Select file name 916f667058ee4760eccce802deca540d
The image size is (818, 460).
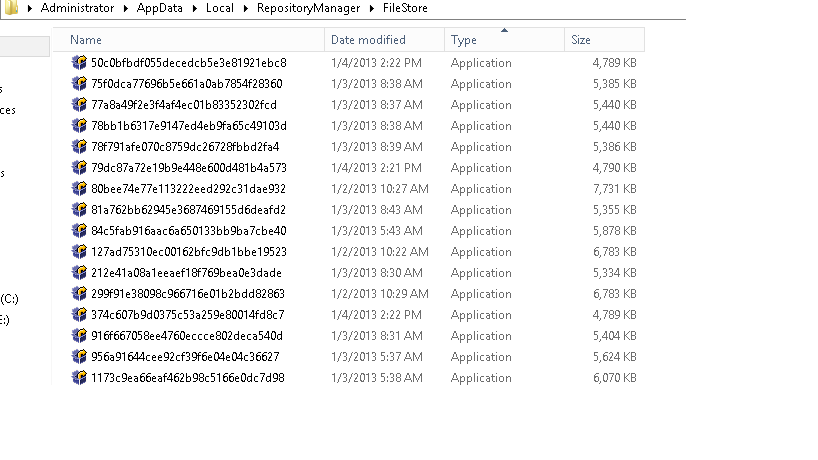(187, 336)
